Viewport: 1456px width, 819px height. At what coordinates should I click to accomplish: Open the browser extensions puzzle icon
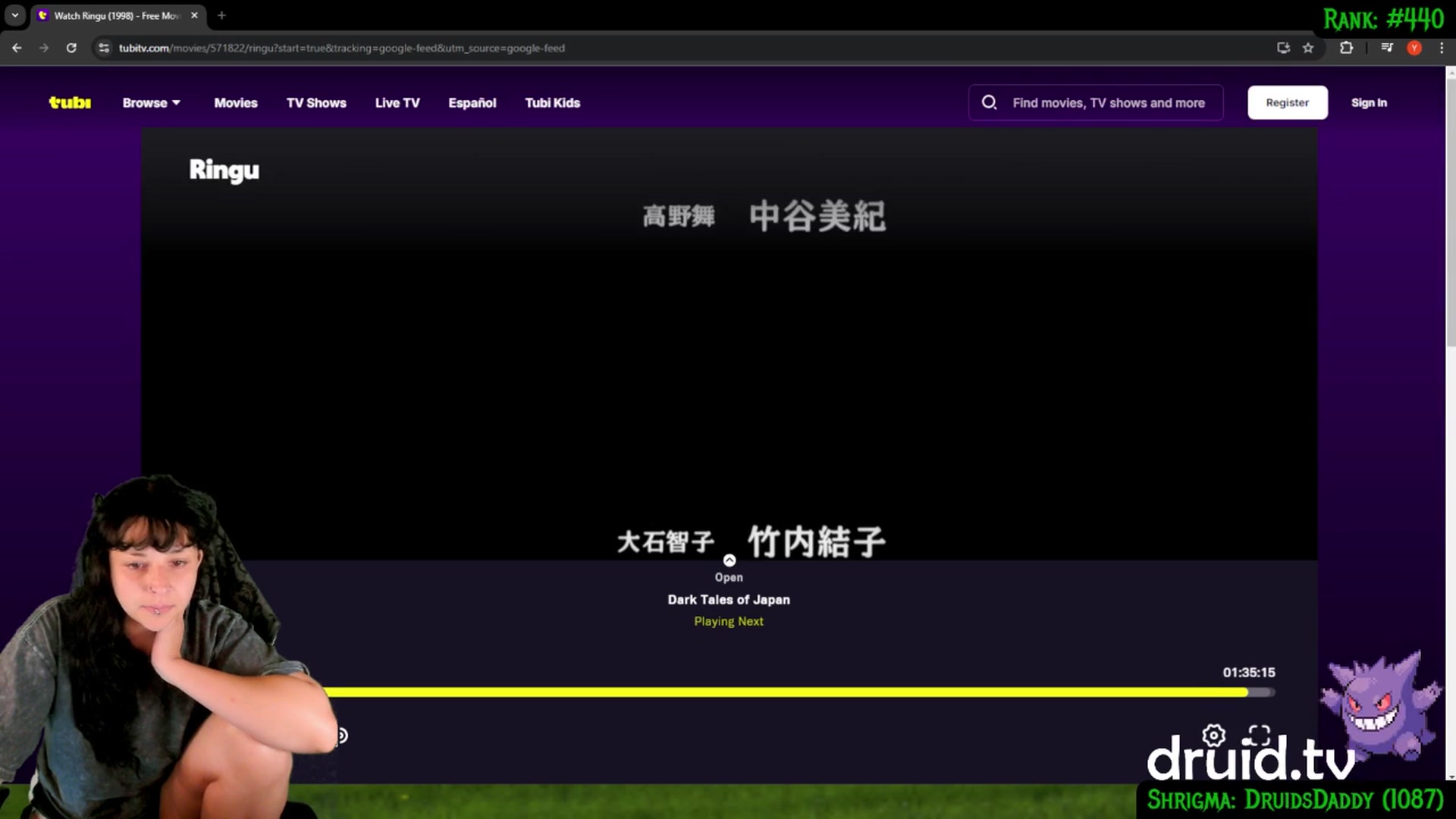1346,48
